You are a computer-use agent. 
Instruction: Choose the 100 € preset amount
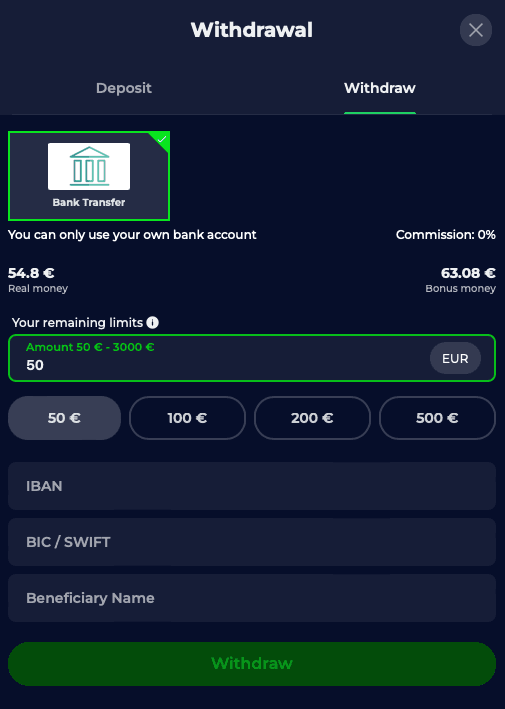tap(188, 418)
